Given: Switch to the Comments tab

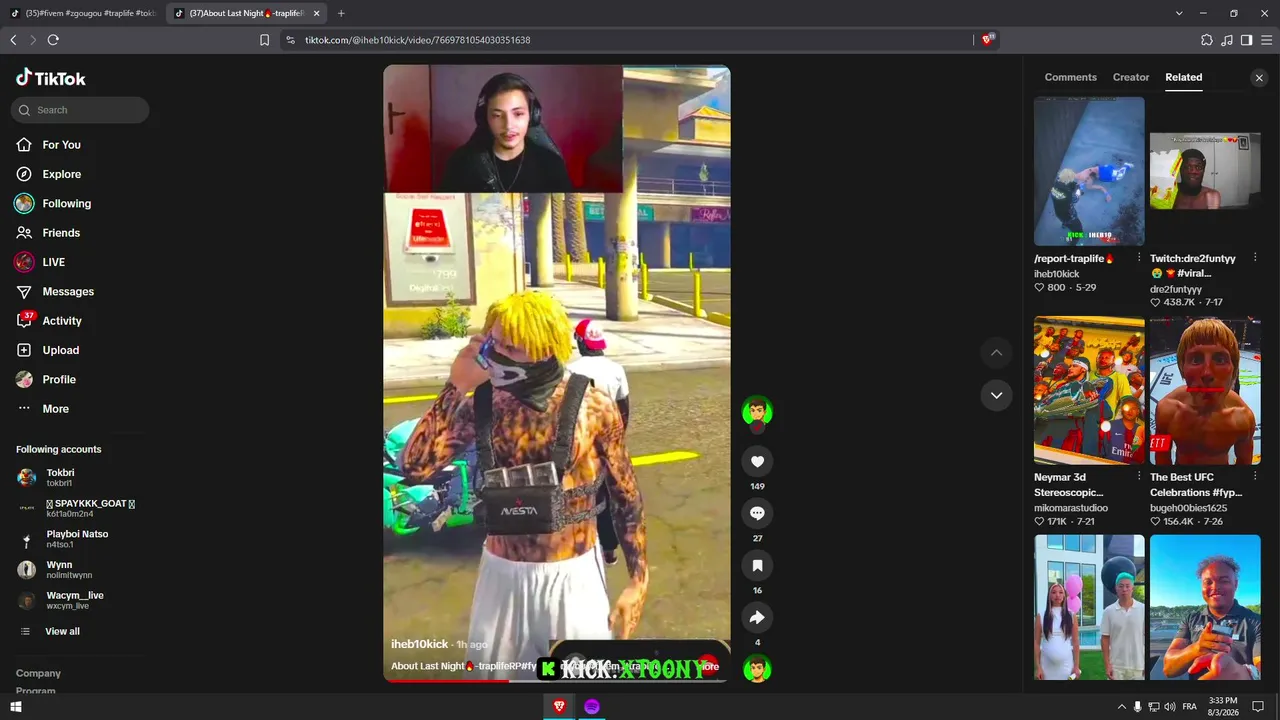Looking at the screenshot, I should pos(1070,77).
